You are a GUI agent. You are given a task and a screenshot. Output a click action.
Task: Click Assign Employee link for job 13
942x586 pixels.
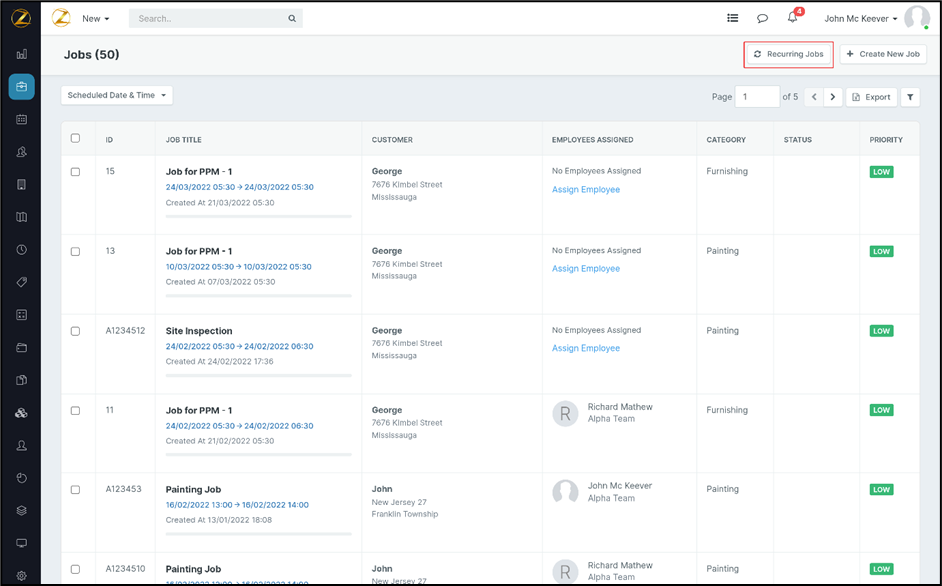[586, 268]
